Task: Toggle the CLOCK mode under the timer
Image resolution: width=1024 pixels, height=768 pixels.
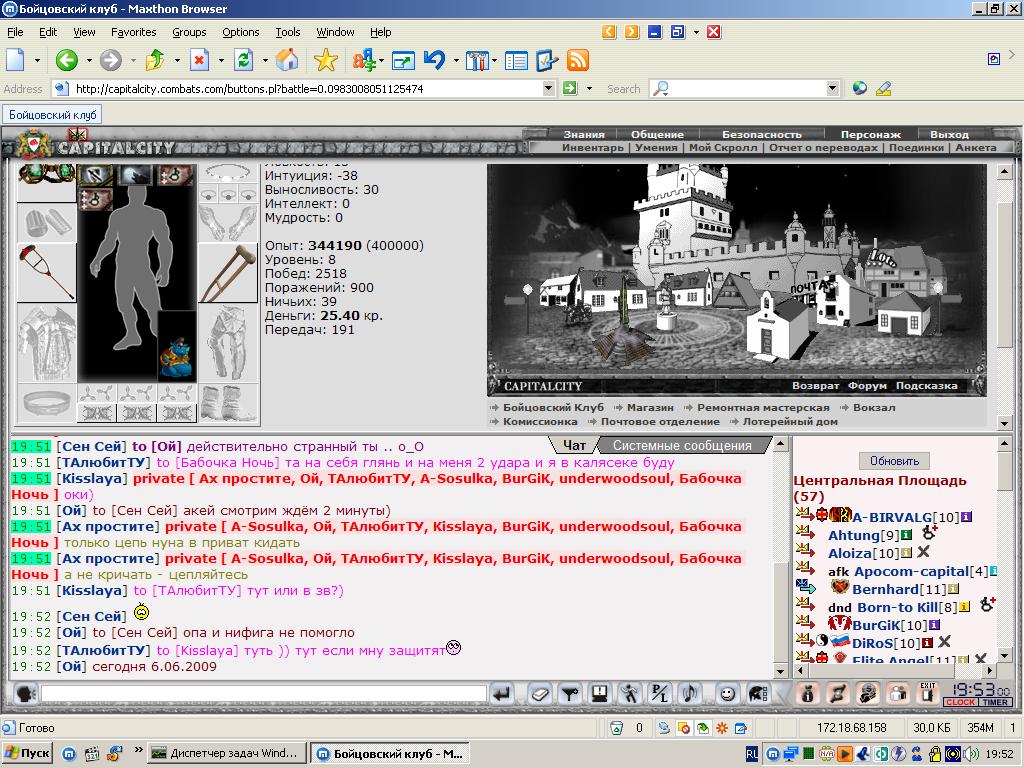Action: pos(960,702)
